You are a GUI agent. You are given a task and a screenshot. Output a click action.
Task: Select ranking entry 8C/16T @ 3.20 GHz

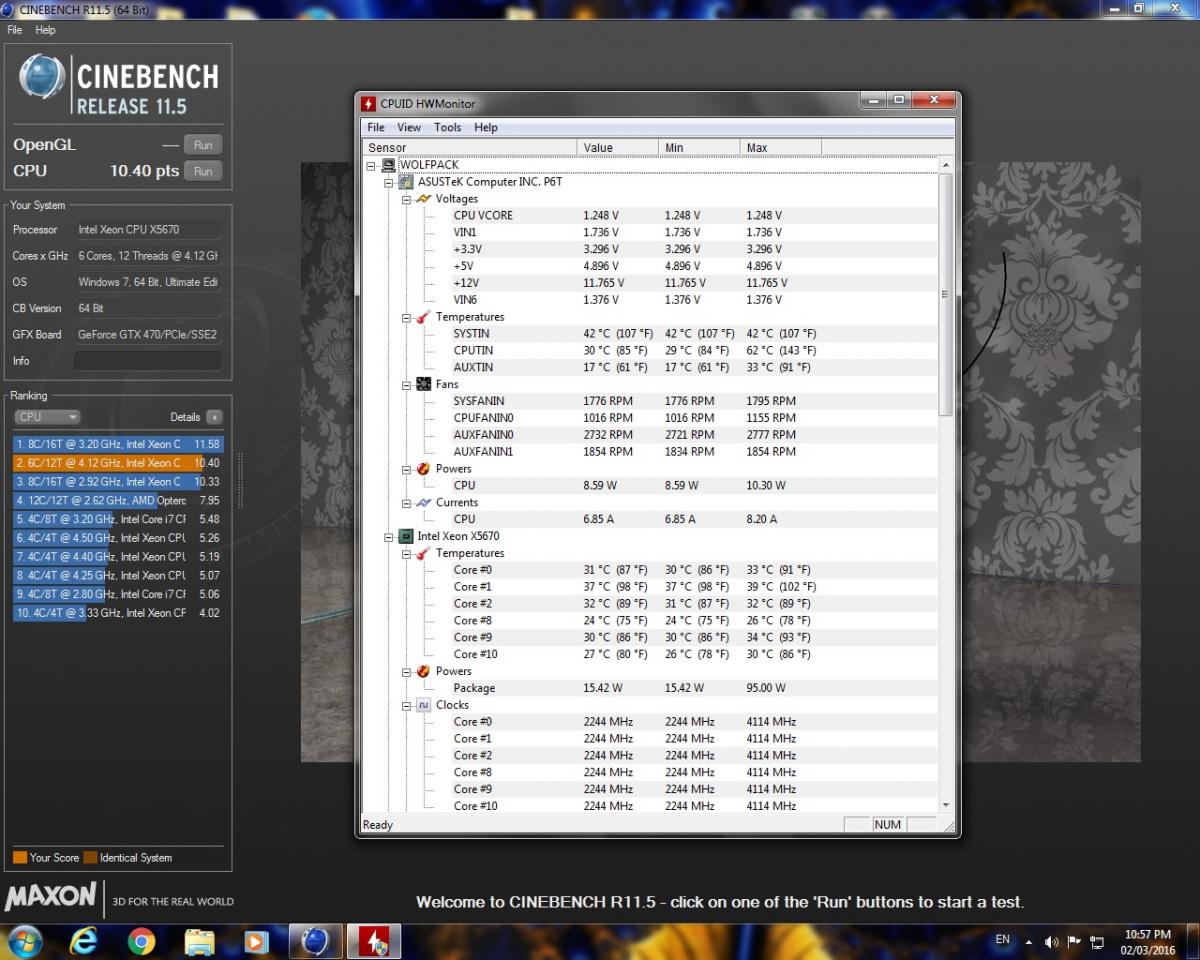(x=119, y=444)
